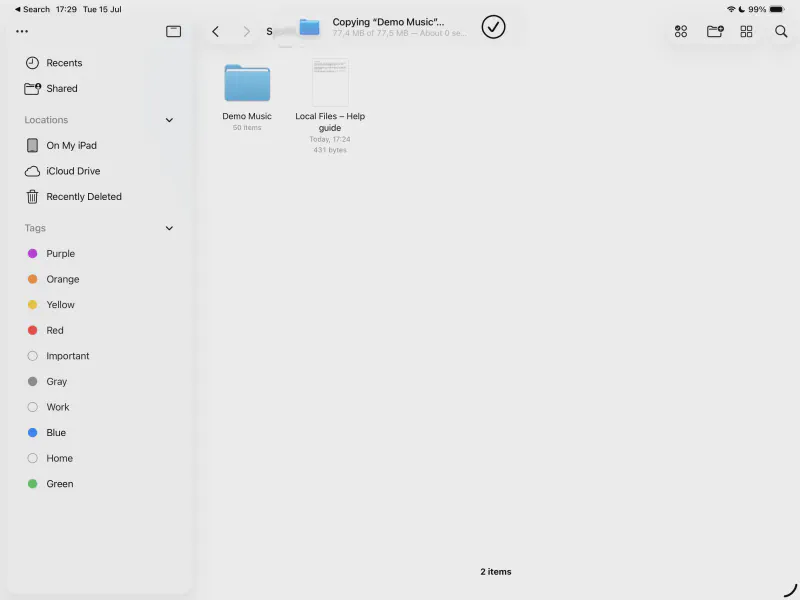The width and height of the screenshot is (800, 600).
Task: Open the search magnifier icon
Action: pyautogui.click(x=781, y=31)
